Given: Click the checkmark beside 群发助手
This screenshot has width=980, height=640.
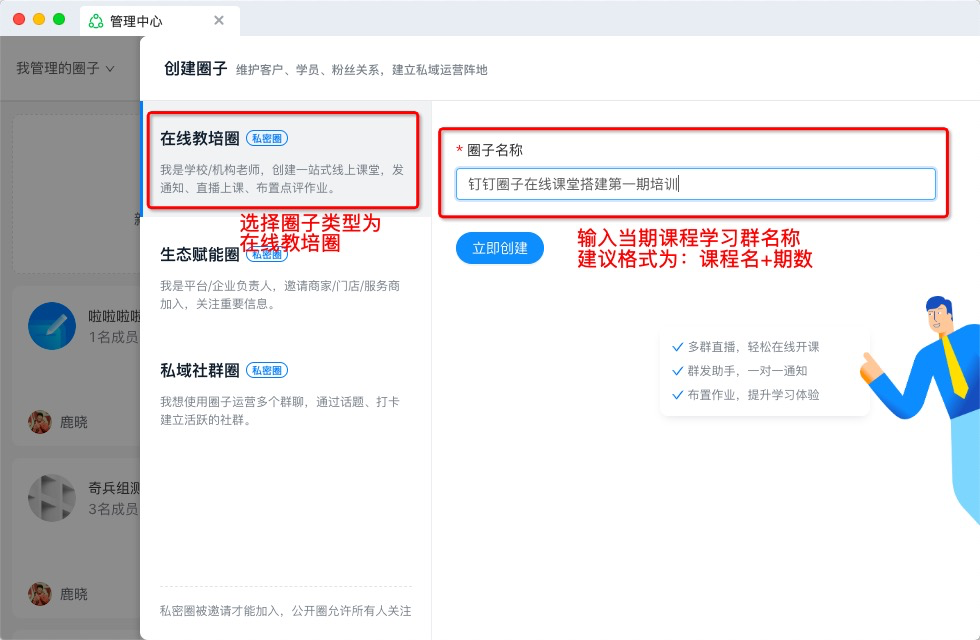Looking at the screenshot, I should tap(677, 371).
